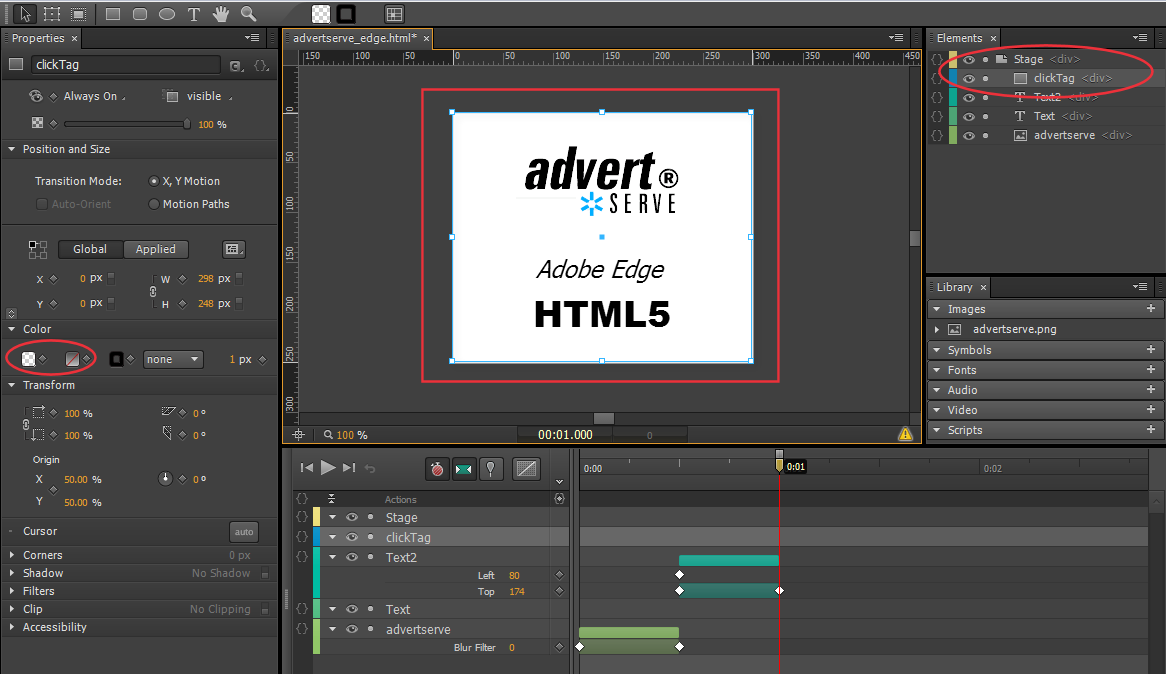Toggle link width and height icon

pos(153,291)
